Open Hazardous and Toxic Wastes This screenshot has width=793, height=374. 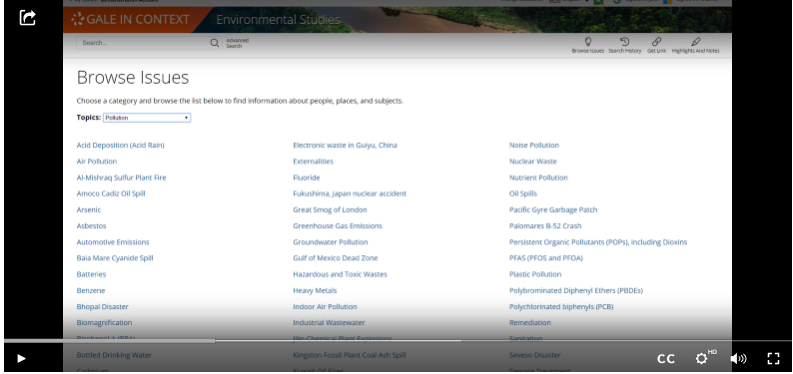[x=340, y=274]
